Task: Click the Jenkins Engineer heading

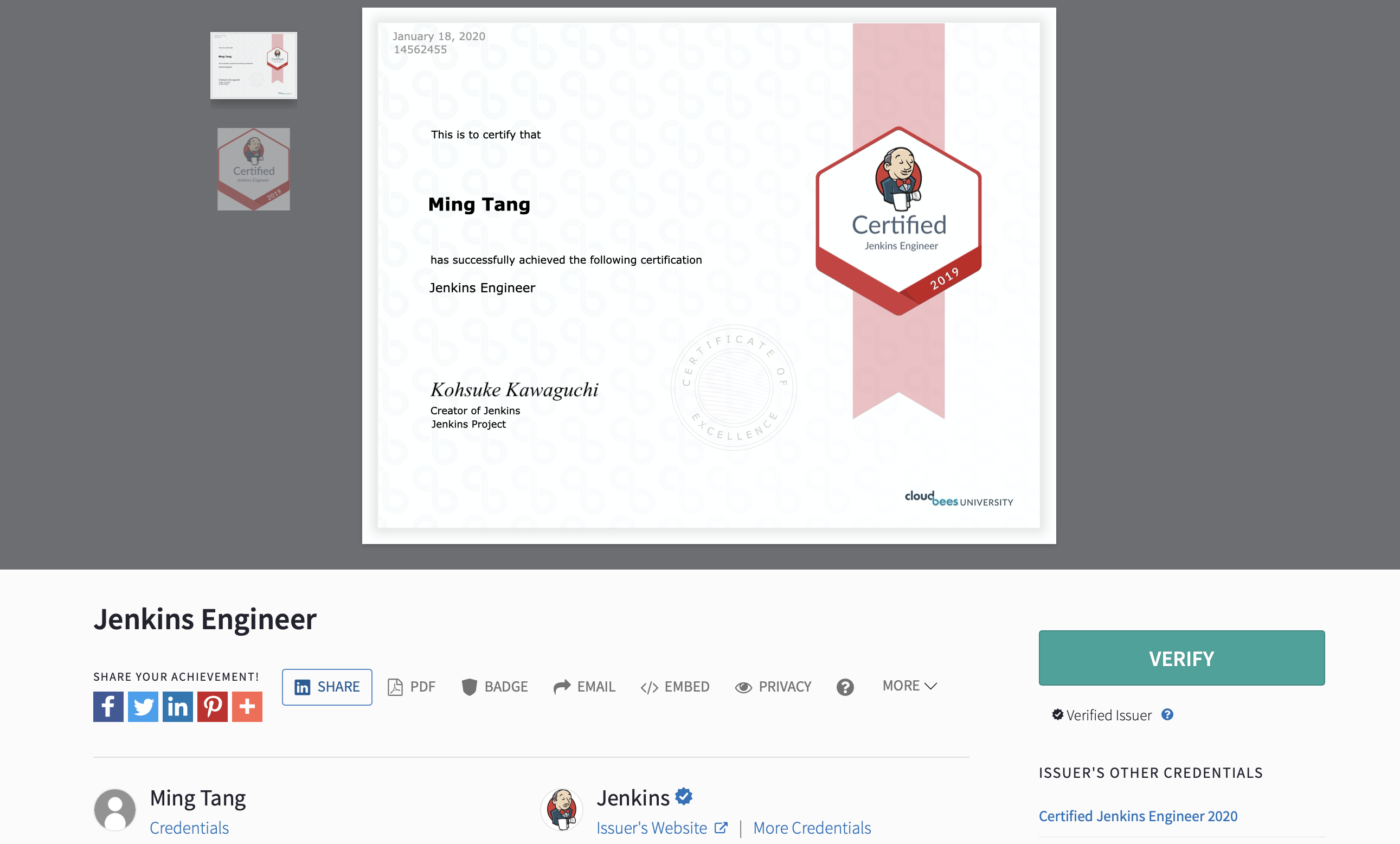Action: pyautogui.click(x=205, y=619)
